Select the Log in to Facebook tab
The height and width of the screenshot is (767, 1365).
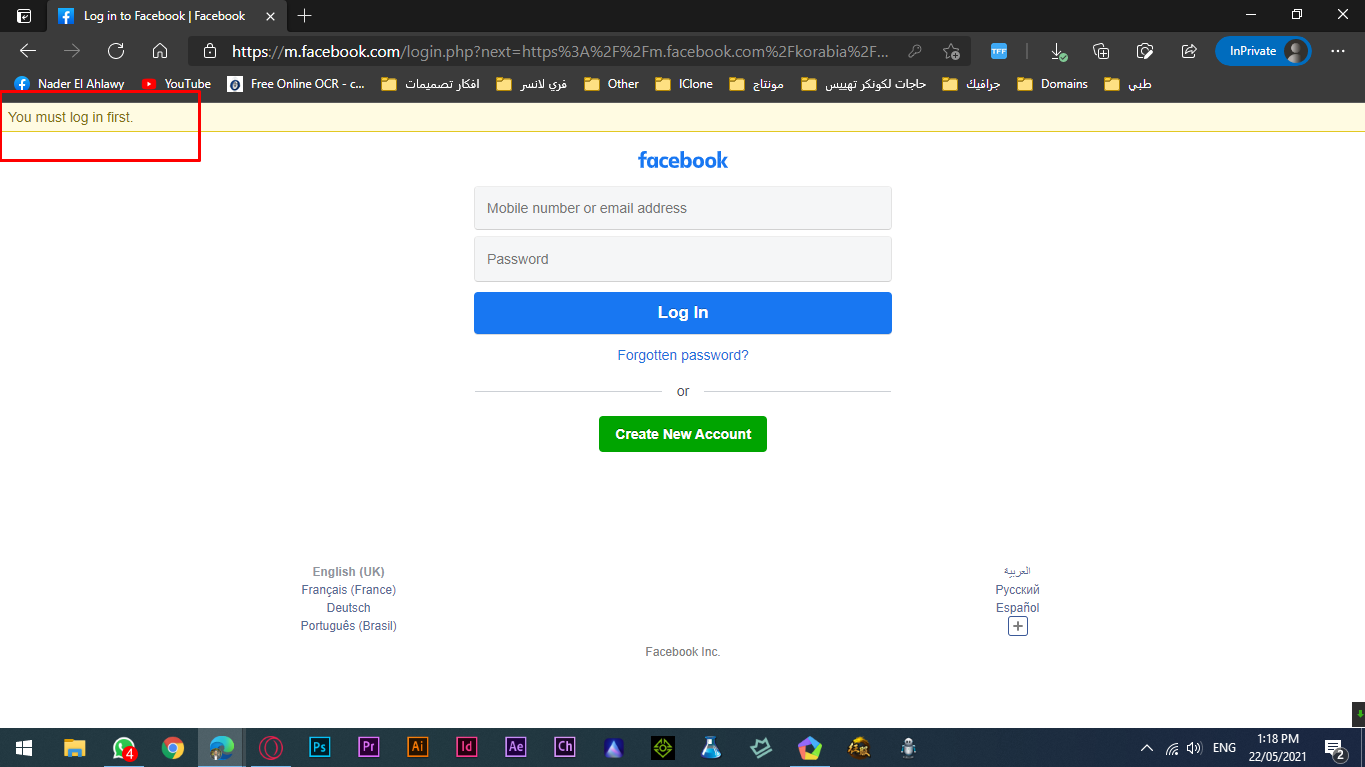[x=166, y=16]
